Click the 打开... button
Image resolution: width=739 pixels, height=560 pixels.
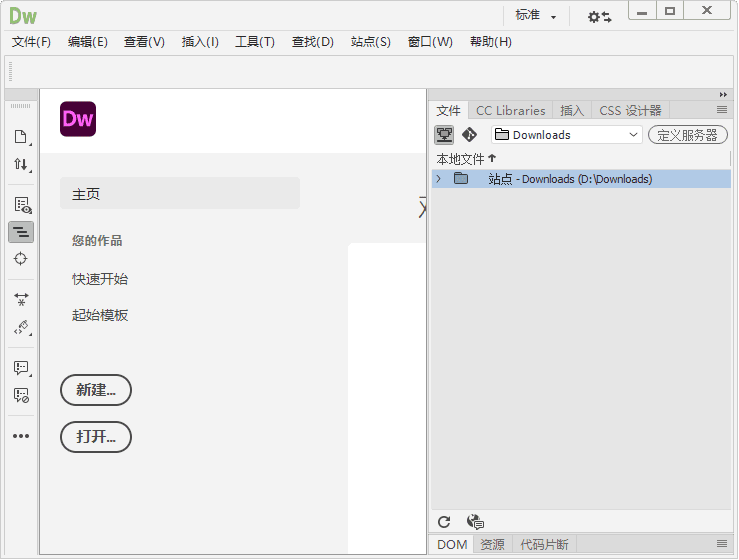(96, 437)
